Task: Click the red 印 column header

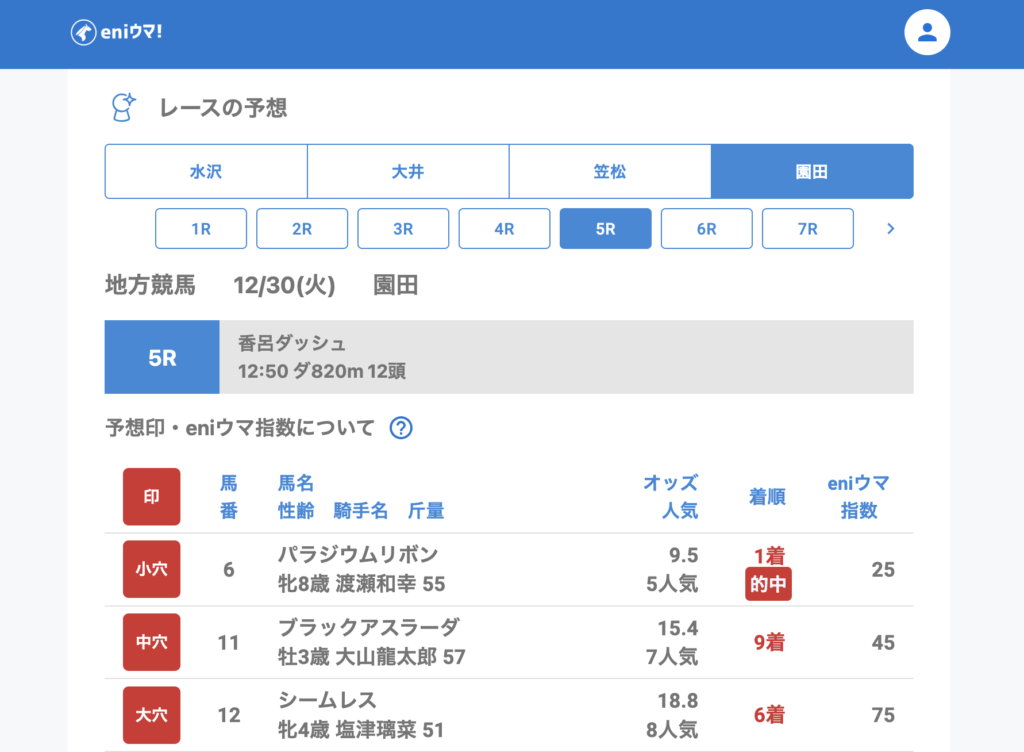Action: click(x=151, y=496)
